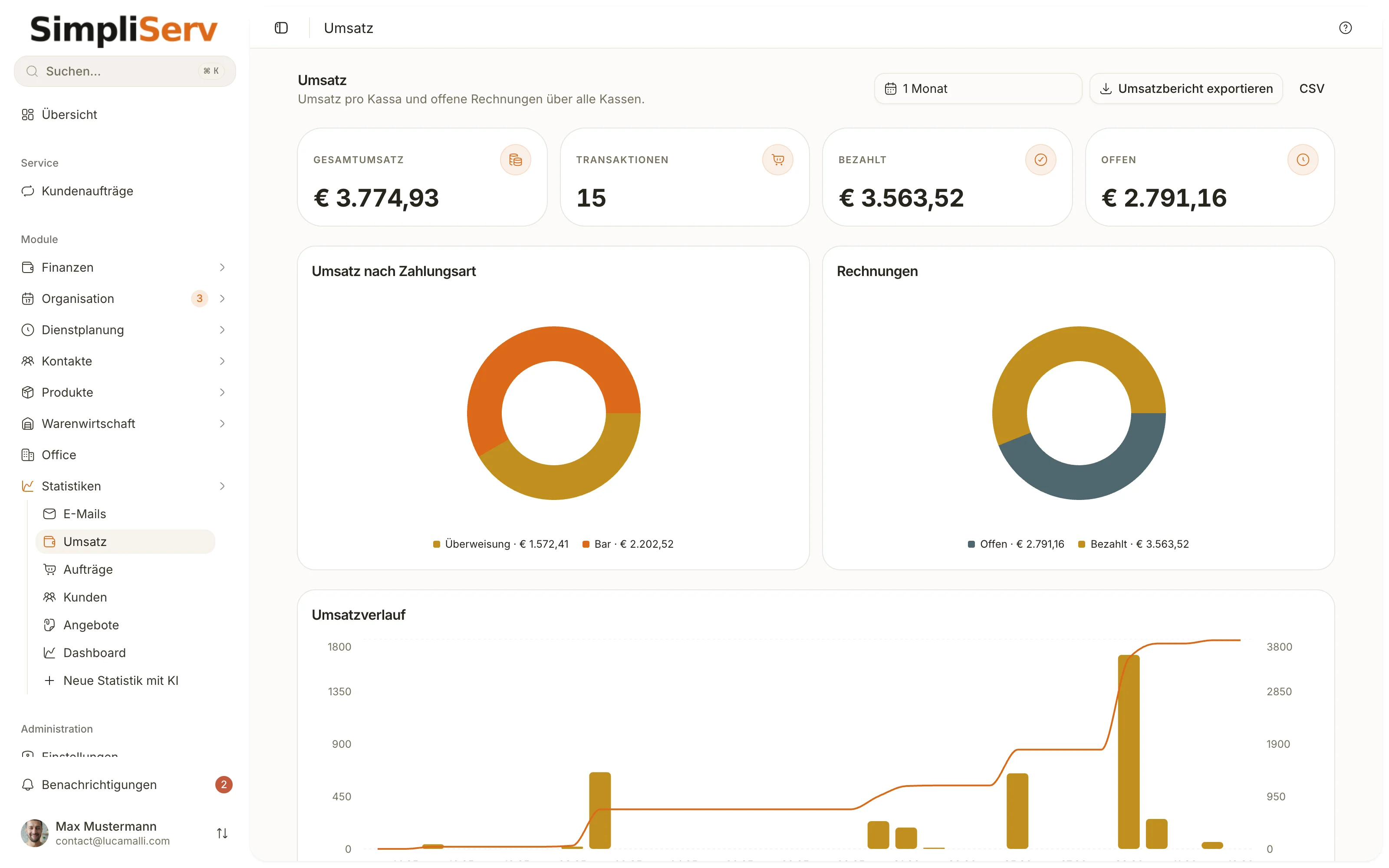Click the Dashboard chart icon
This screenshot has height=868, width=1389.
point(49,653)
